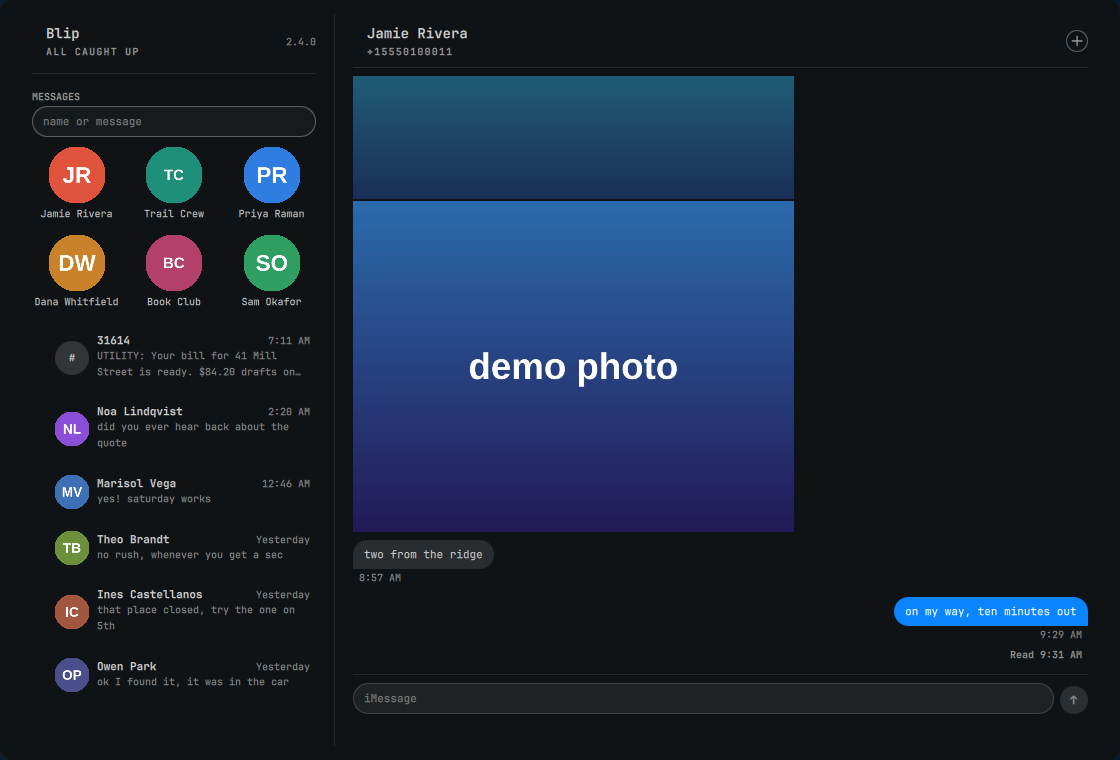Click the 'on my way, ten minutes out' bubble
Image resolution: width=1120 pixels, height=760 pixels.
click(991, 611)
